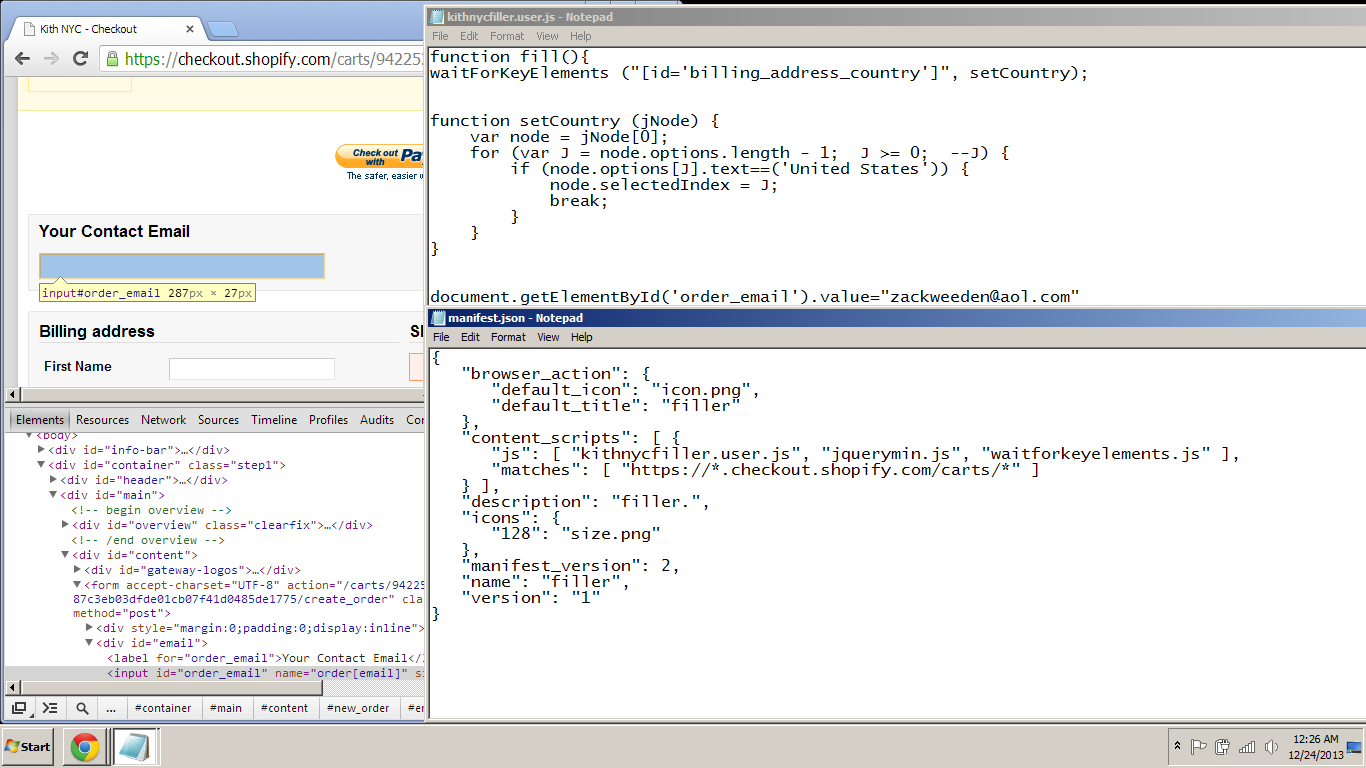1366x768 pixels.
Task: Click the volume speaker tray icon
Action: point(1271,747)
